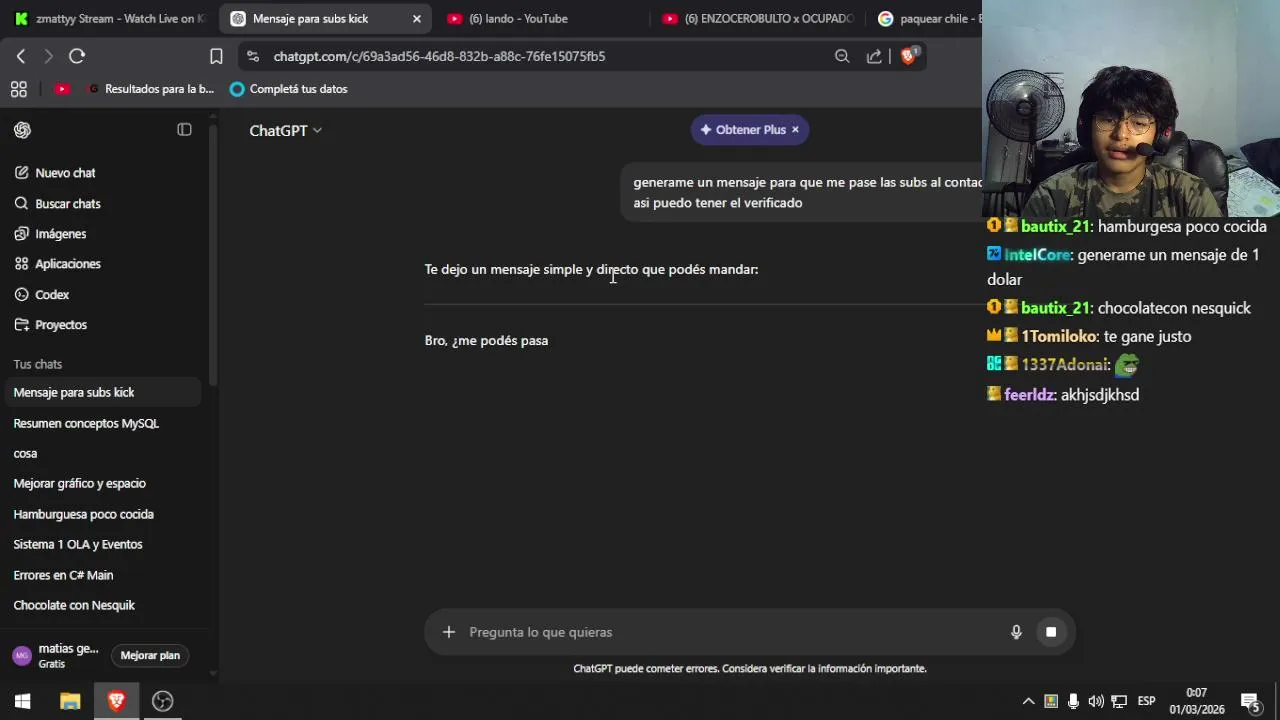1280x720 pixels.
Task: Click the OBS Studio taskbar icon
Action: tap(163, 701)
